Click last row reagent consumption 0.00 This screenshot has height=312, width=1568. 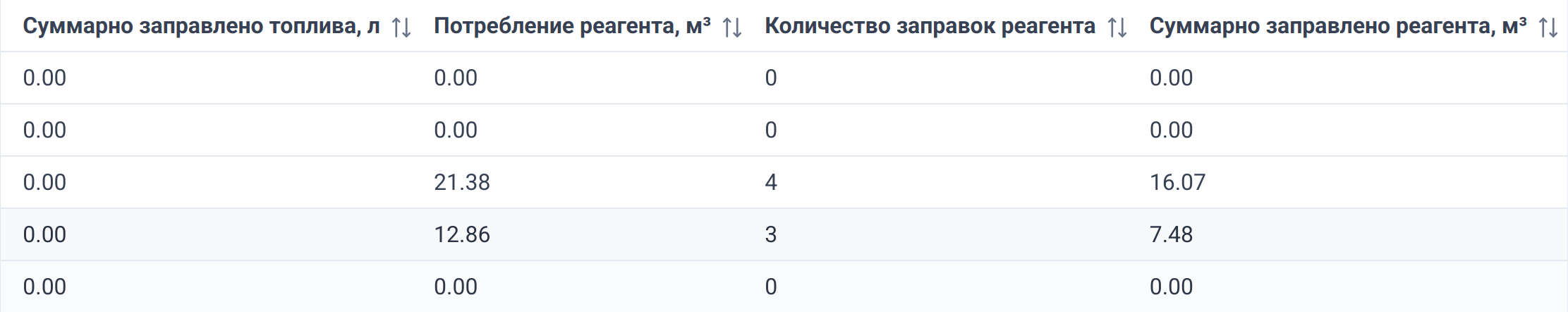point(456,287)
